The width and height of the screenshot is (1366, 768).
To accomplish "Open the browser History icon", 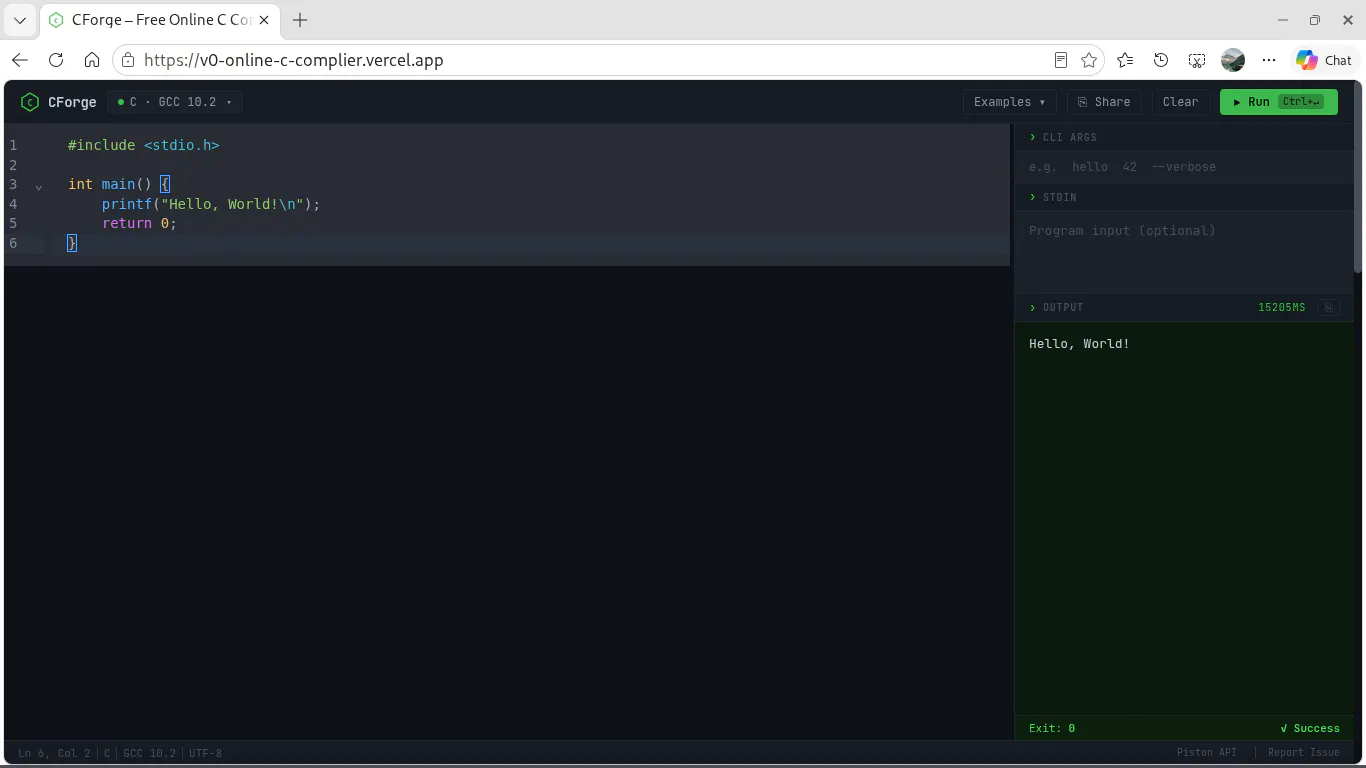I will 1161,60.
